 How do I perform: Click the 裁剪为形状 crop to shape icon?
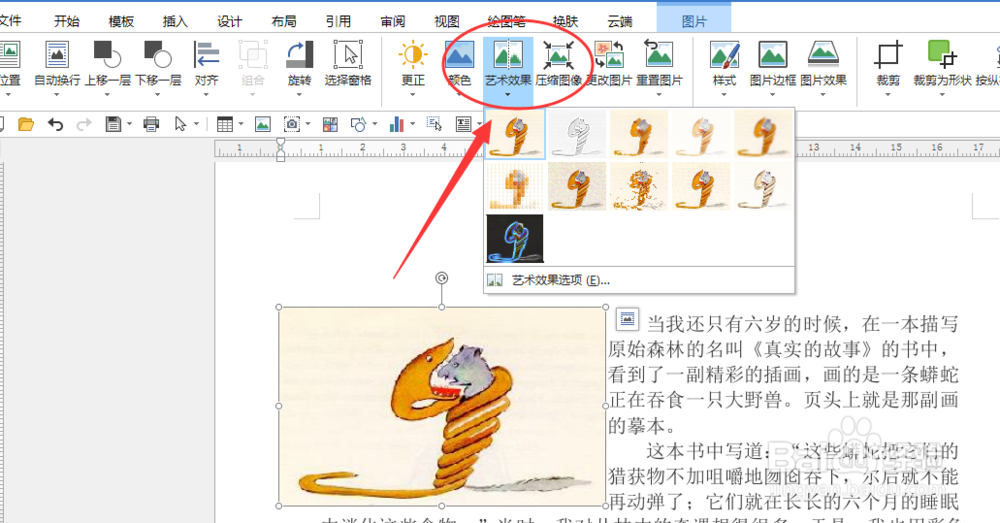(x=942, y=55)
